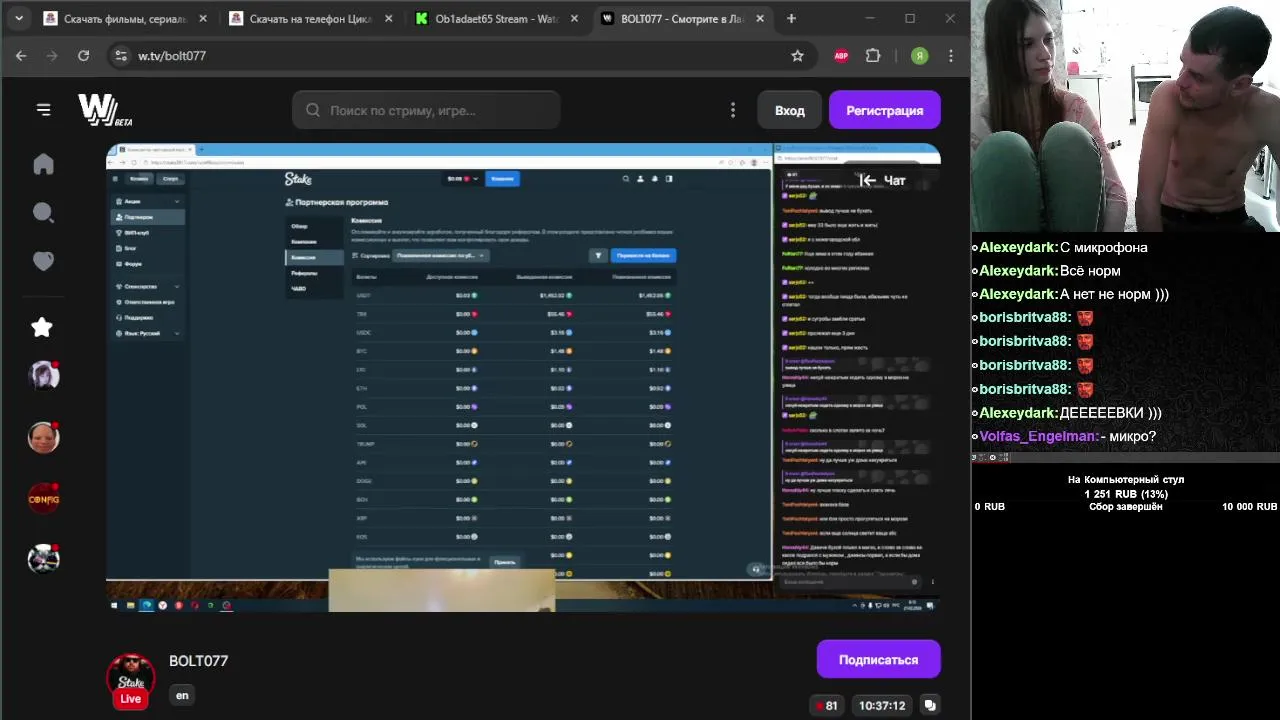Click the На Компьютерный стул donation goal text
Screen dimensions: 1280x720
click(1126, 480)
